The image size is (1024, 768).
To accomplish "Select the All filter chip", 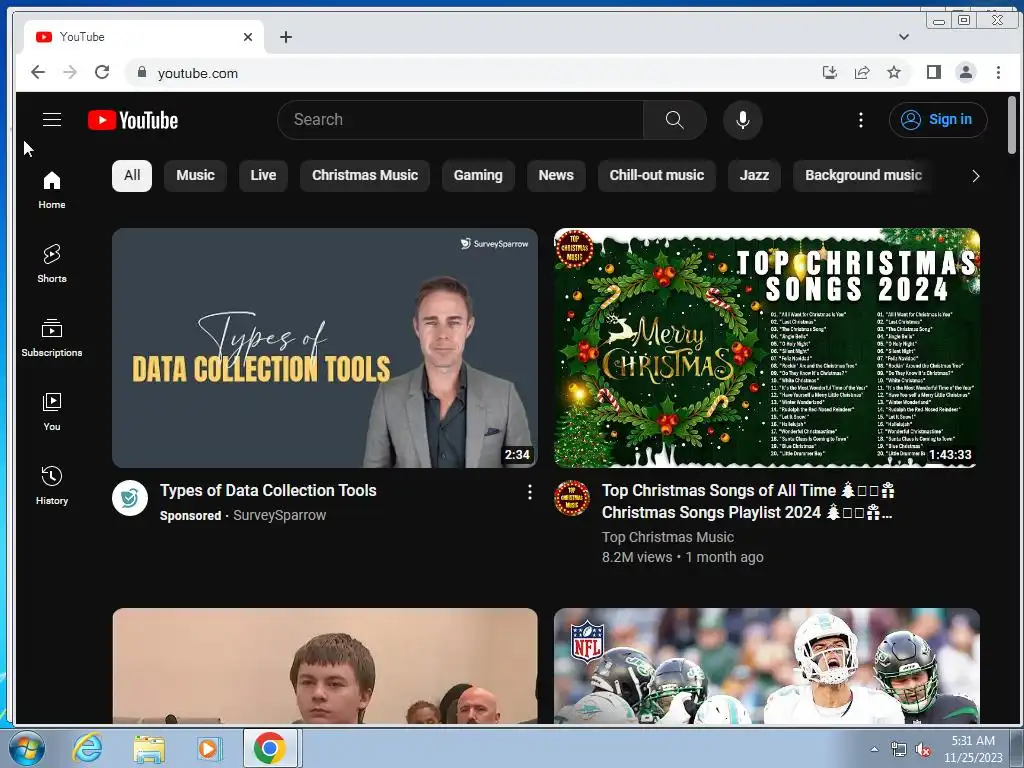I will point(132,176).
